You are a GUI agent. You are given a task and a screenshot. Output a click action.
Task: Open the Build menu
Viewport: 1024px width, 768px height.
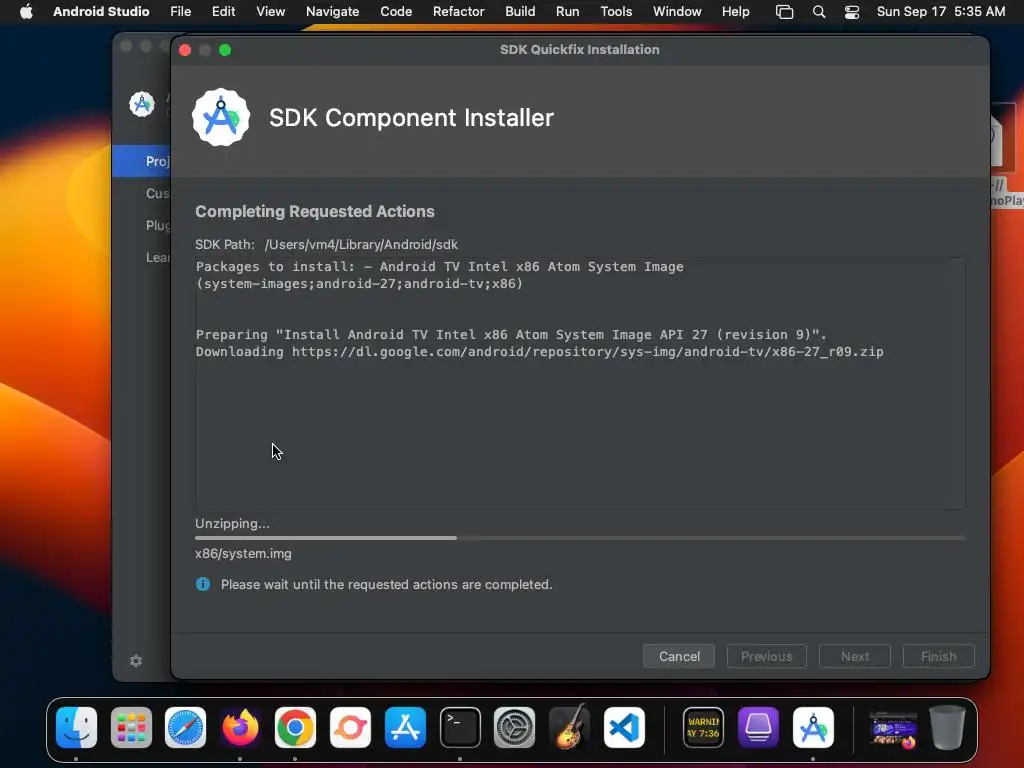point(520,12)
